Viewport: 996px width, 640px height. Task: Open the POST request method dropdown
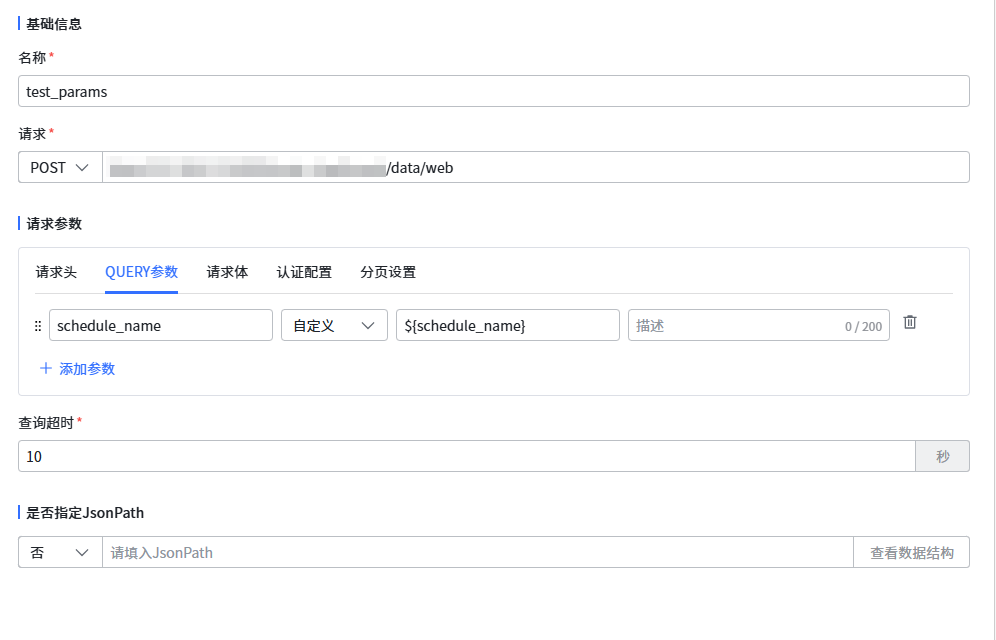60,168
